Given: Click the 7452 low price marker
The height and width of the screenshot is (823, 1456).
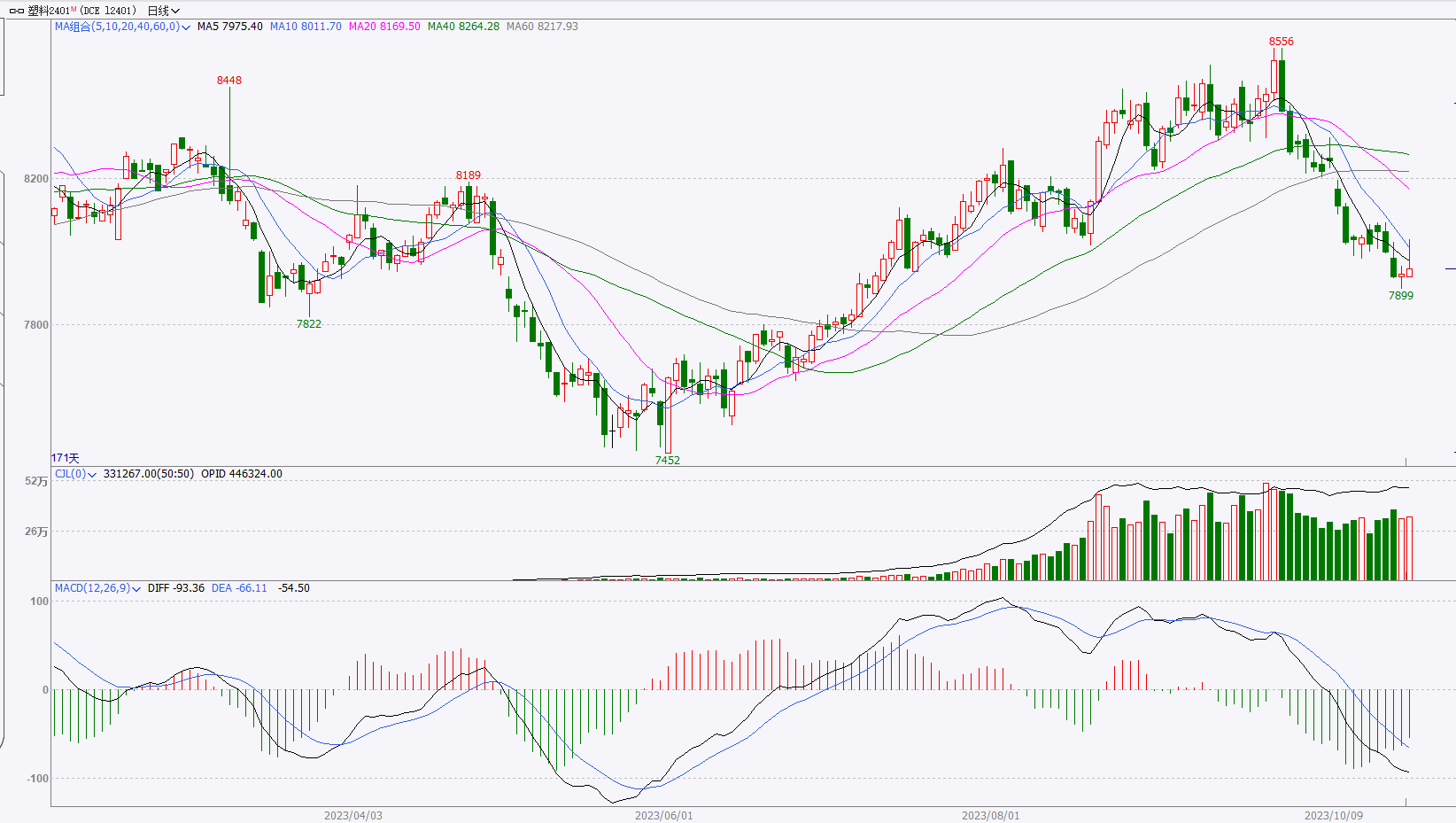Looking at the screenshot, I should point(667,461).
